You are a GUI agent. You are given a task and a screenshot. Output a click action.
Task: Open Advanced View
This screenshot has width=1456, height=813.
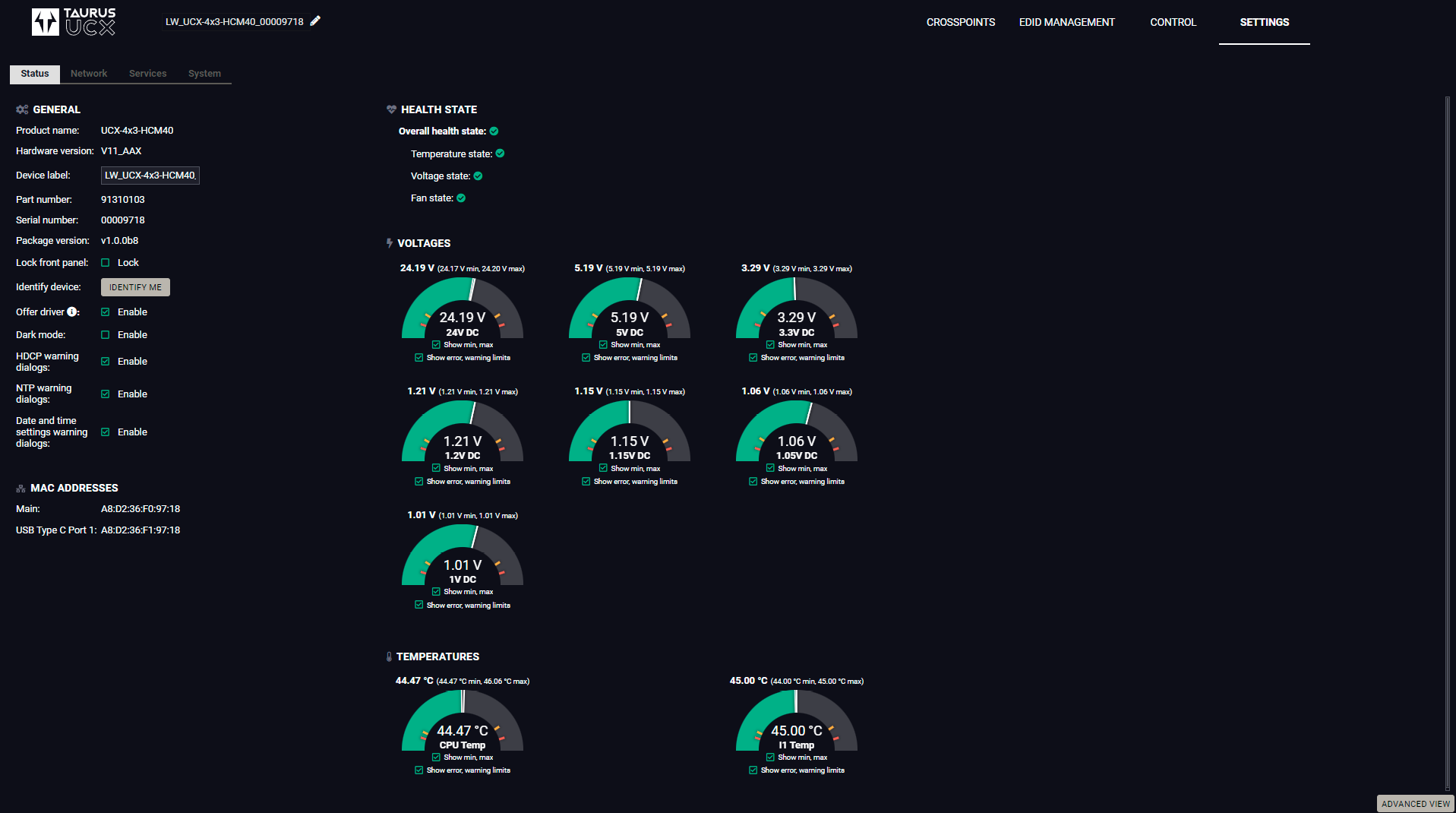pos(1415,804)
